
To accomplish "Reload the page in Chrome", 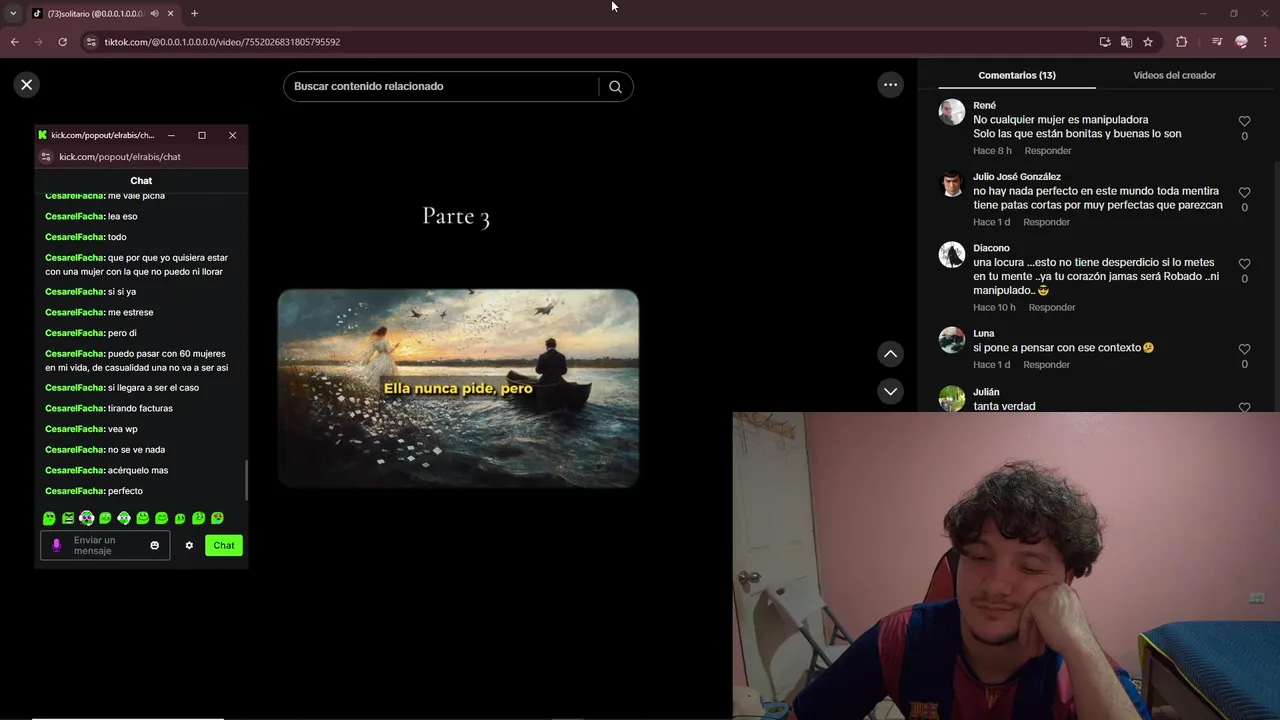I will (62, 42).
